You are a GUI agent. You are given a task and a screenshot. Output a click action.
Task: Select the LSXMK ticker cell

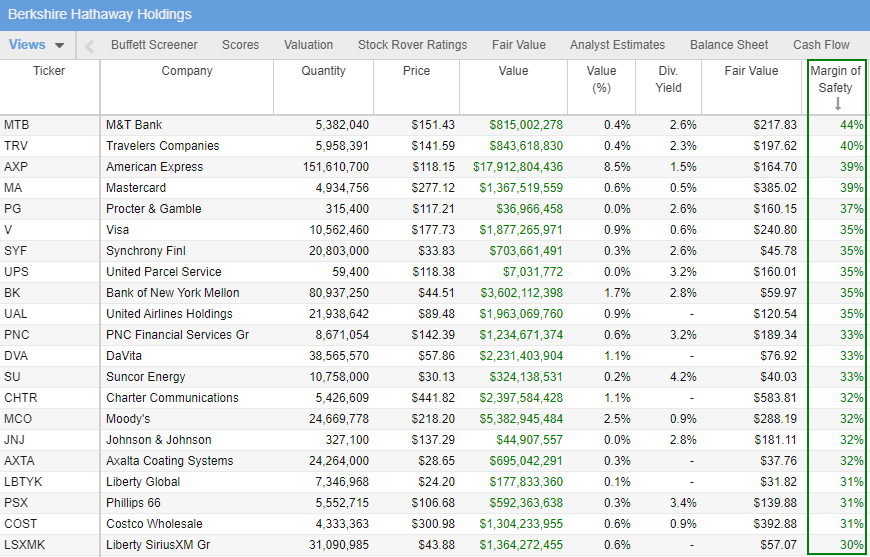point(24,545)
